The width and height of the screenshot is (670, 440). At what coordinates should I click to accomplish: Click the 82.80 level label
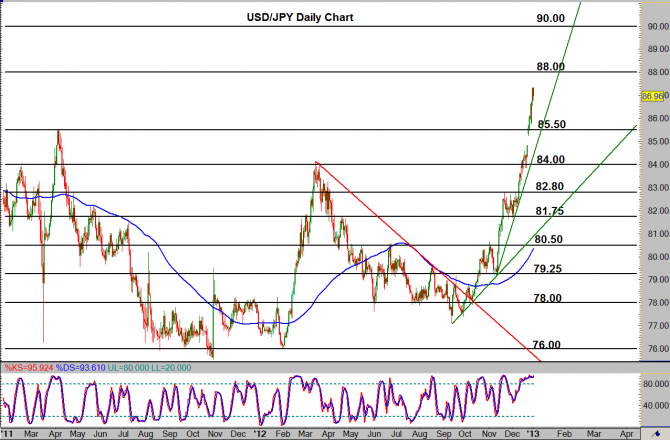(x=550, y=186)
